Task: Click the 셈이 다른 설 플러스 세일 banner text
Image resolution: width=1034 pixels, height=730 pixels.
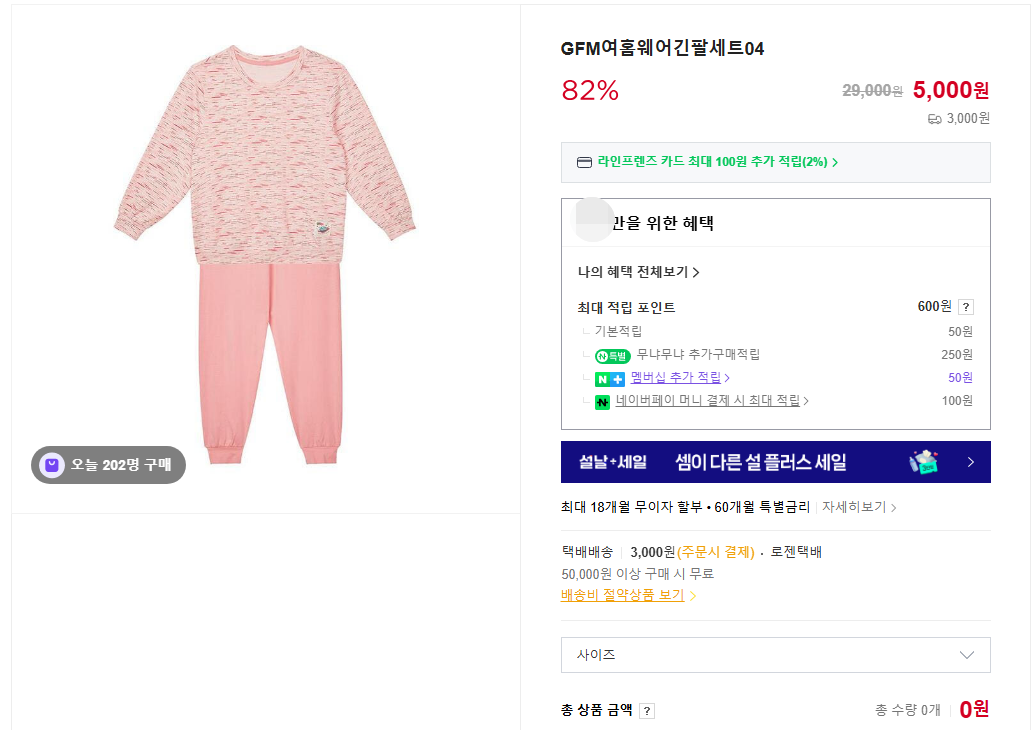Action: [x=761, y=462]
